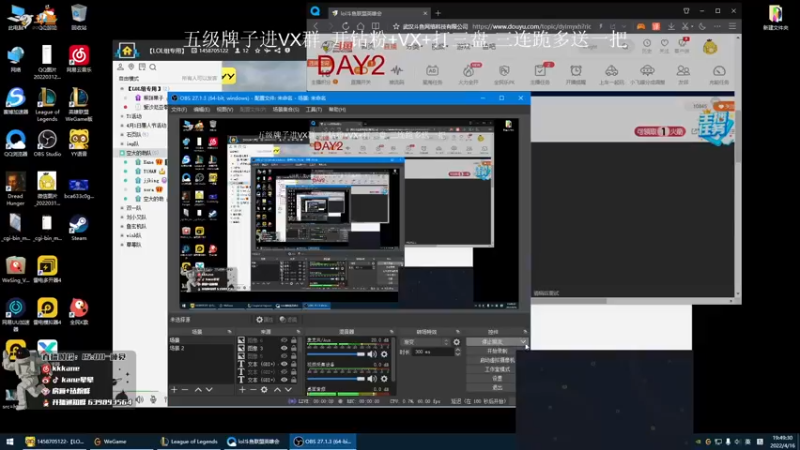Toggle visibility of first text source
The width and height of the screenshot is (800, 450).
pyautogui.click(x=284, y=364)
